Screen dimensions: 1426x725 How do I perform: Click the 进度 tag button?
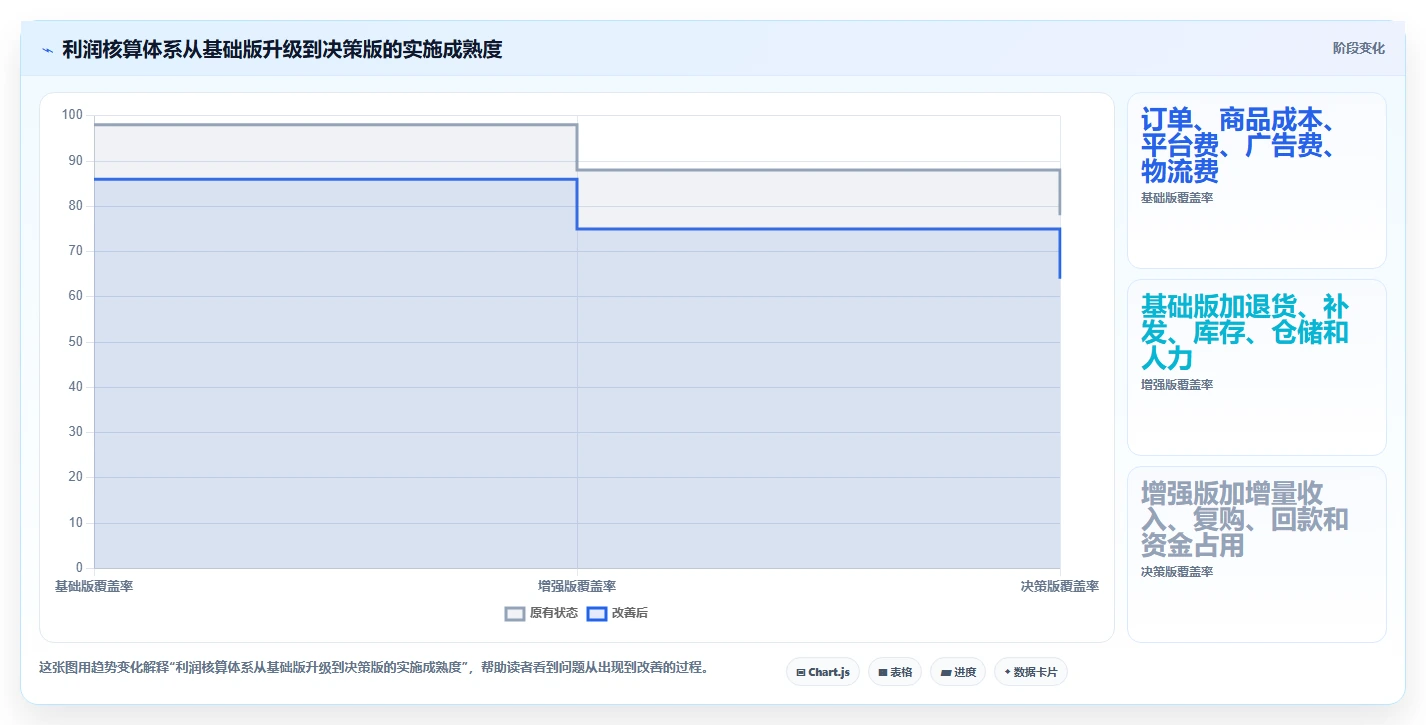(958, 672)
